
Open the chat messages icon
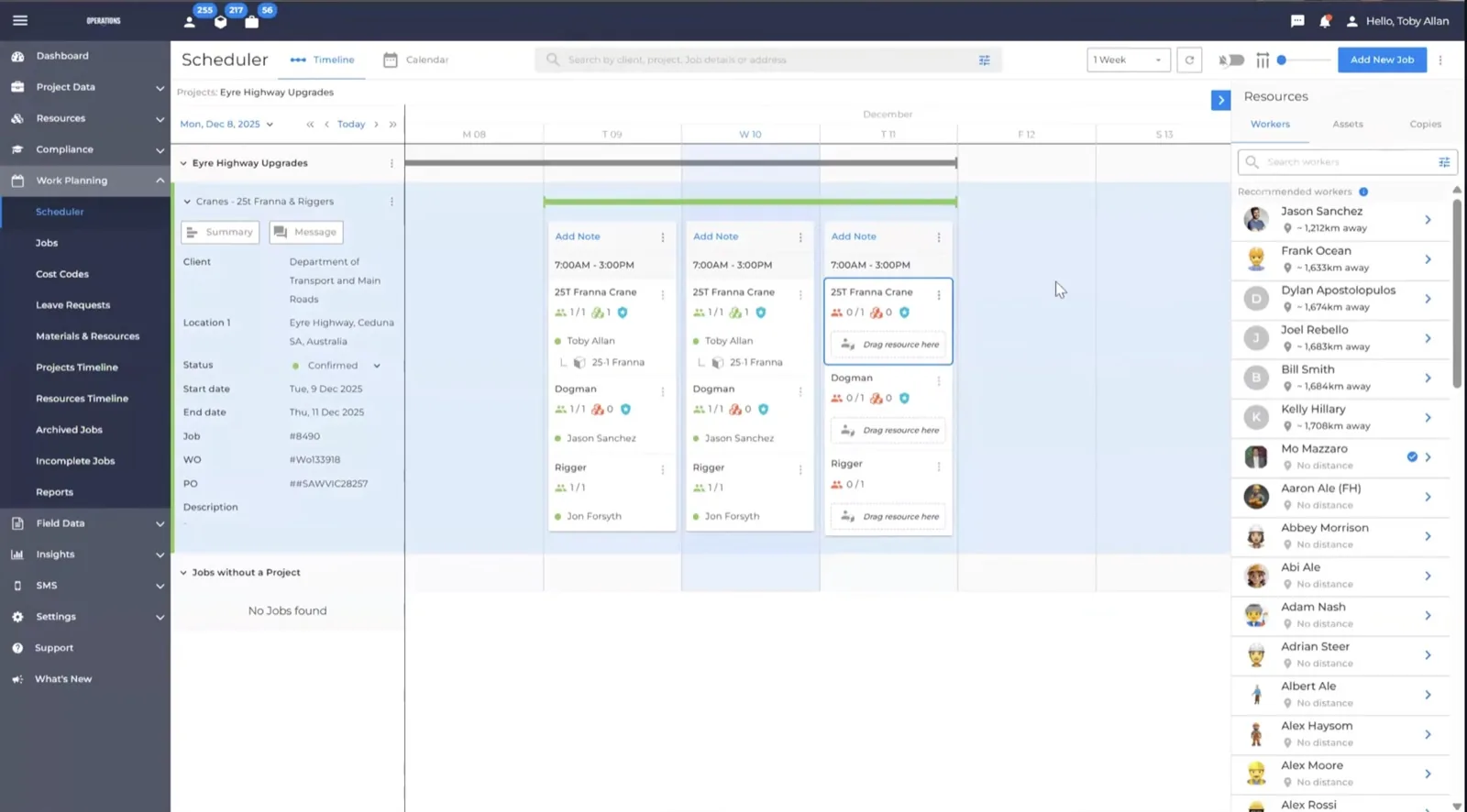click(1297, 21)
